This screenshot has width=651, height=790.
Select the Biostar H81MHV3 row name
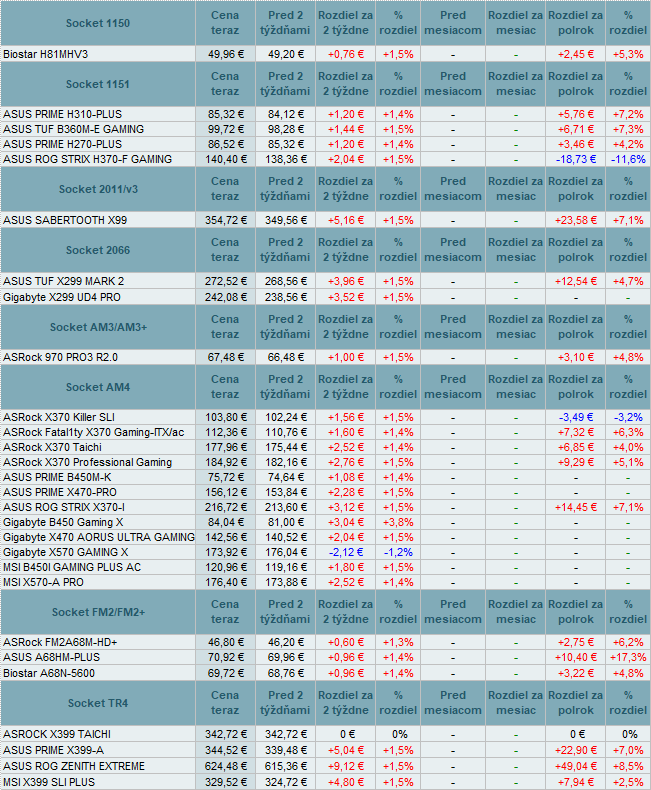click(x=45, y=54)
